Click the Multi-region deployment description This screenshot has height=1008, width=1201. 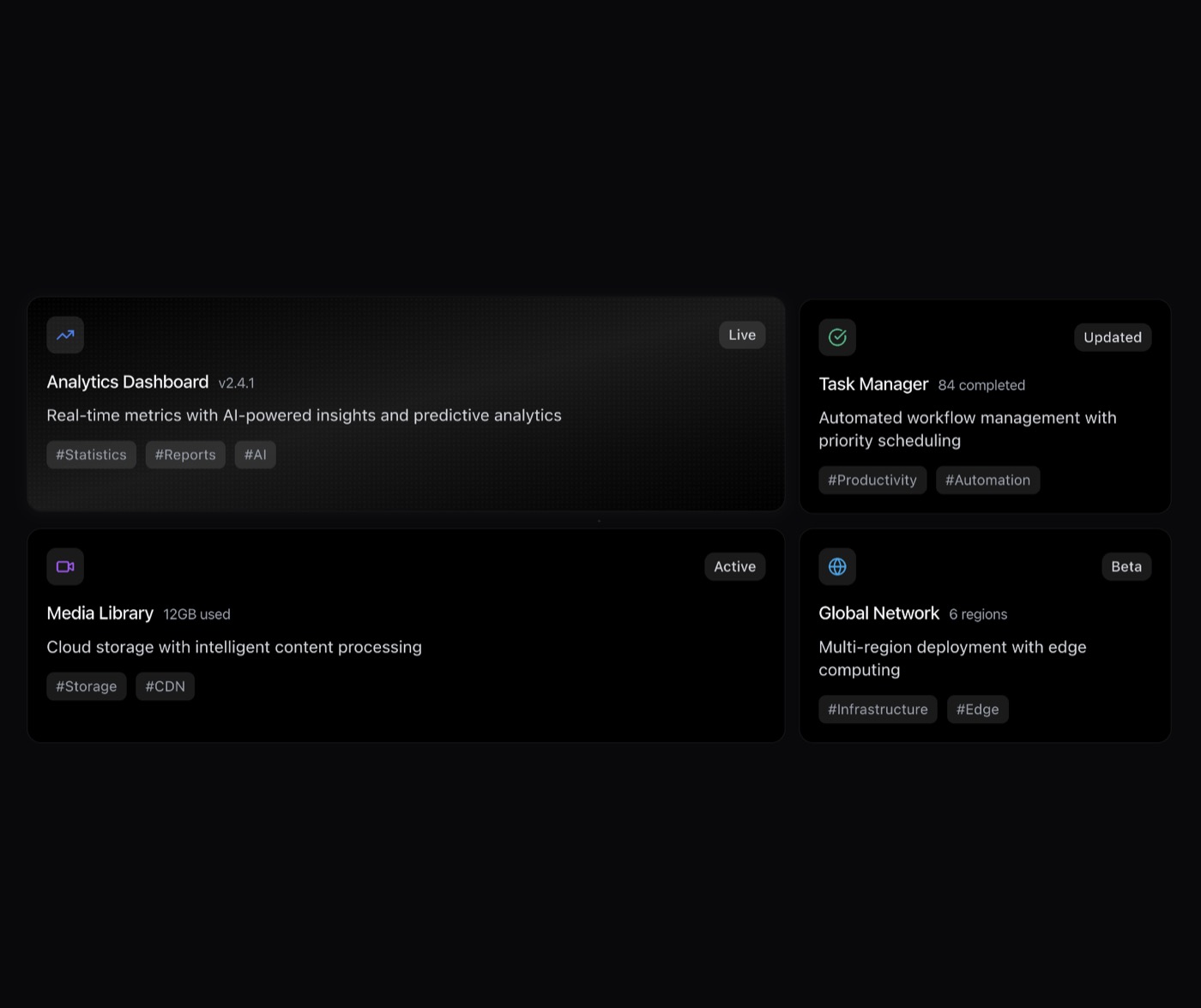pos(952,658)
